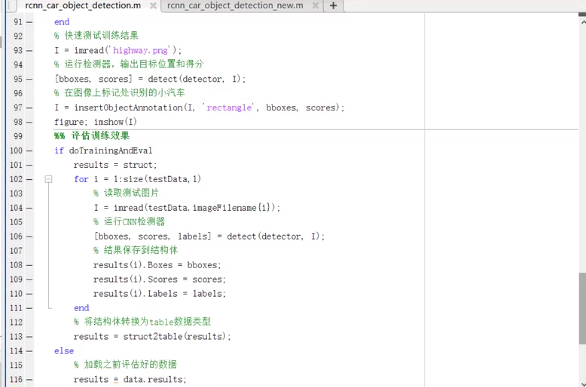Toggle breakpoint dash on line 104
This screenshot has height=387, width=586.
pos(30,208)
